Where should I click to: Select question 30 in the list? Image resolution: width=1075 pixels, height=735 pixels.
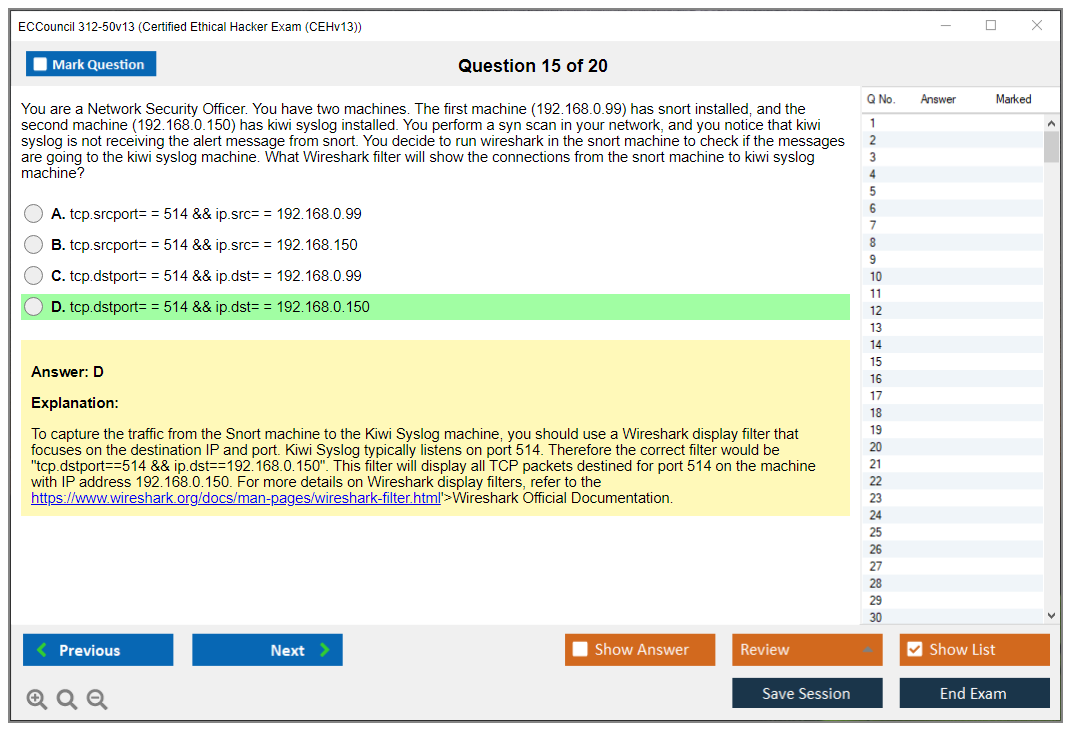953,617
